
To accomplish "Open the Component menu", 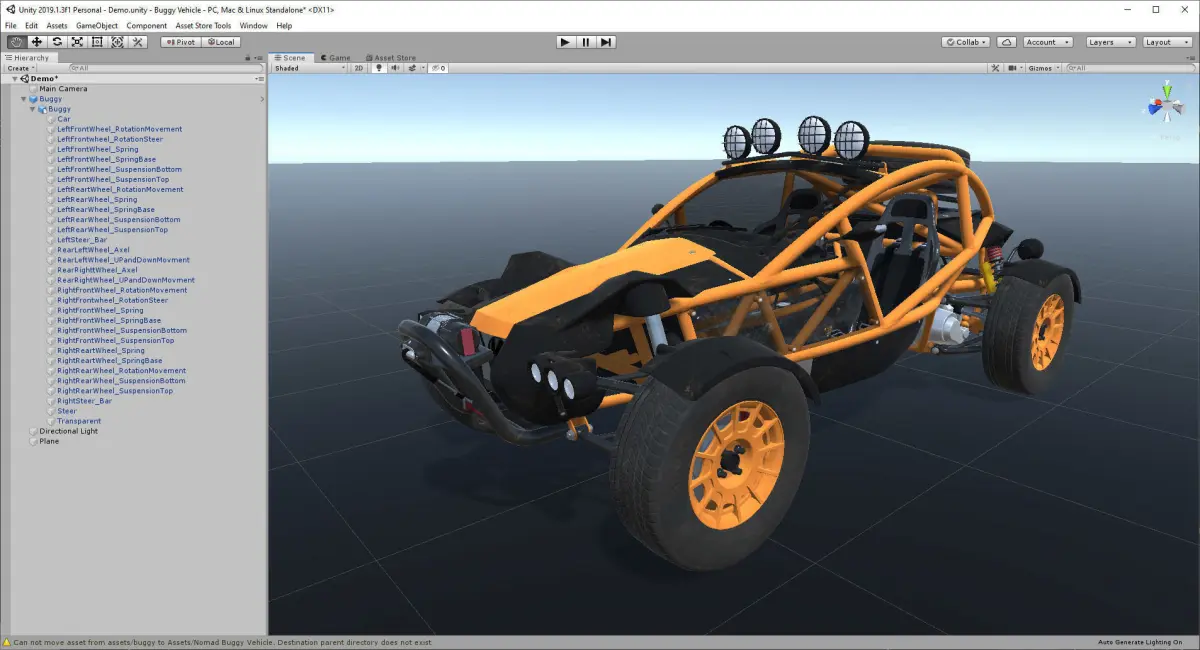I will point(147,25).
